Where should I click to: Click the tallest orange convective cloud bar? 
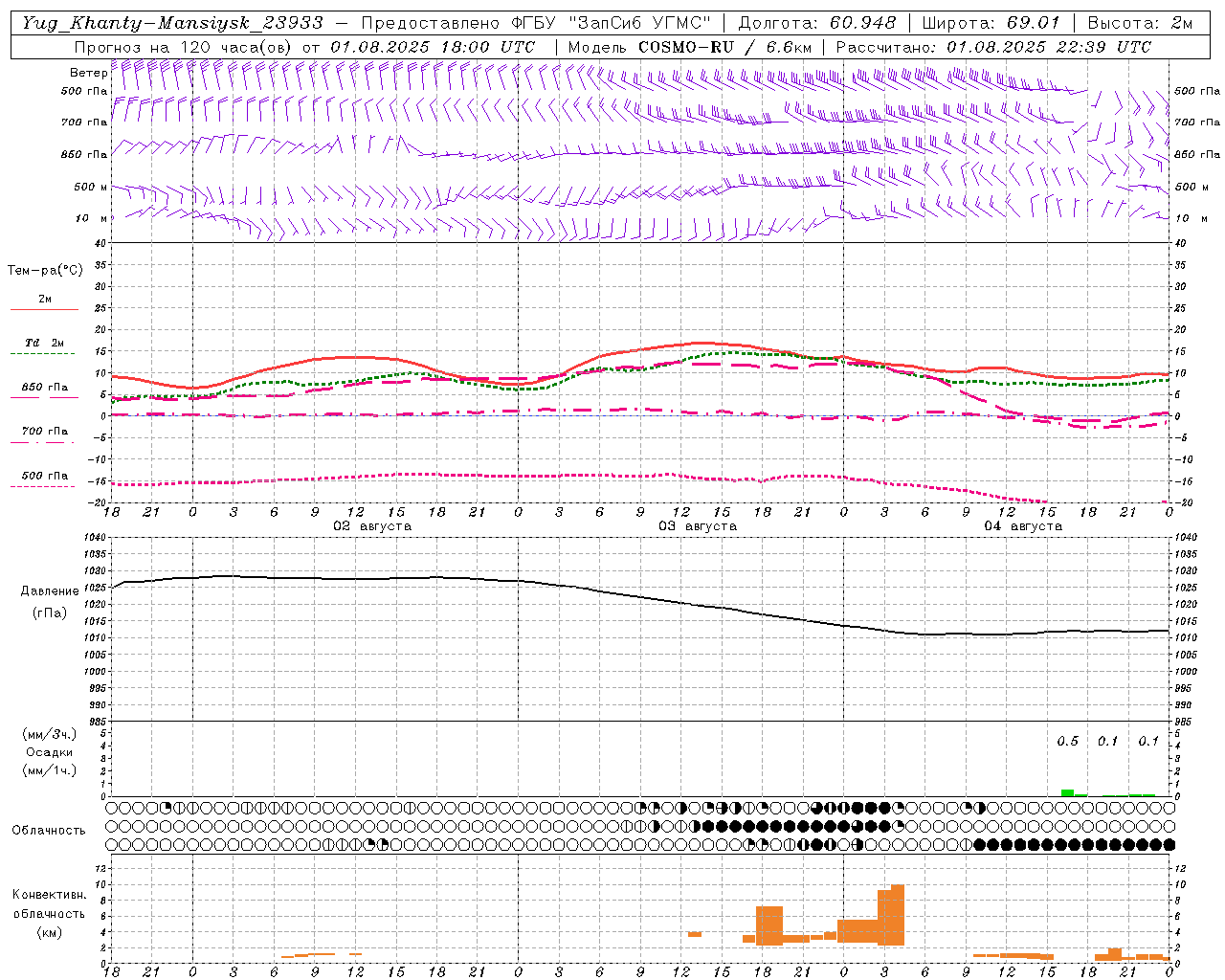click(898, 915)
